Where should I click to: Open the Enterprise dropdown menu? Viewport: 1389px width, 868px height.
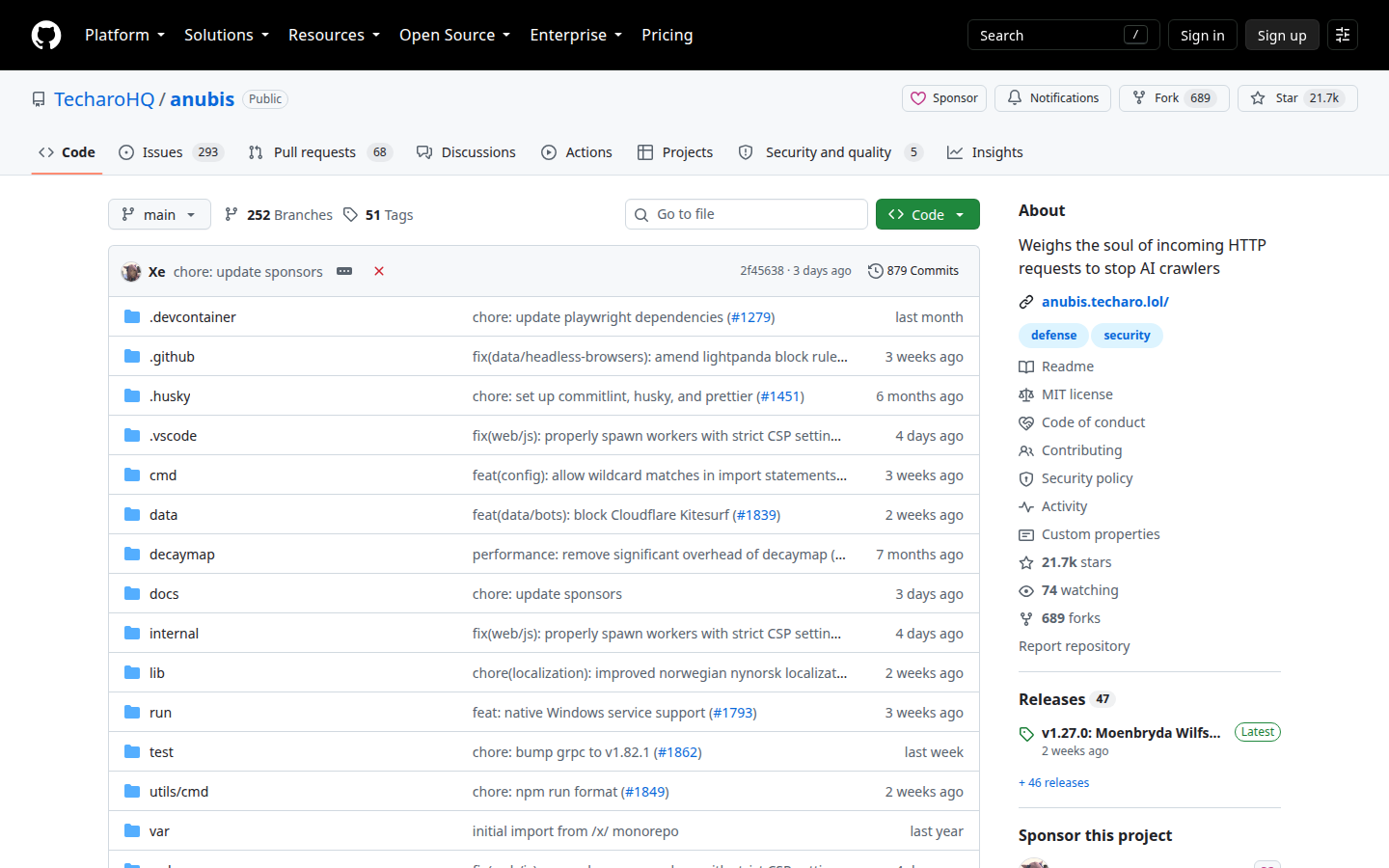(576, 35)
